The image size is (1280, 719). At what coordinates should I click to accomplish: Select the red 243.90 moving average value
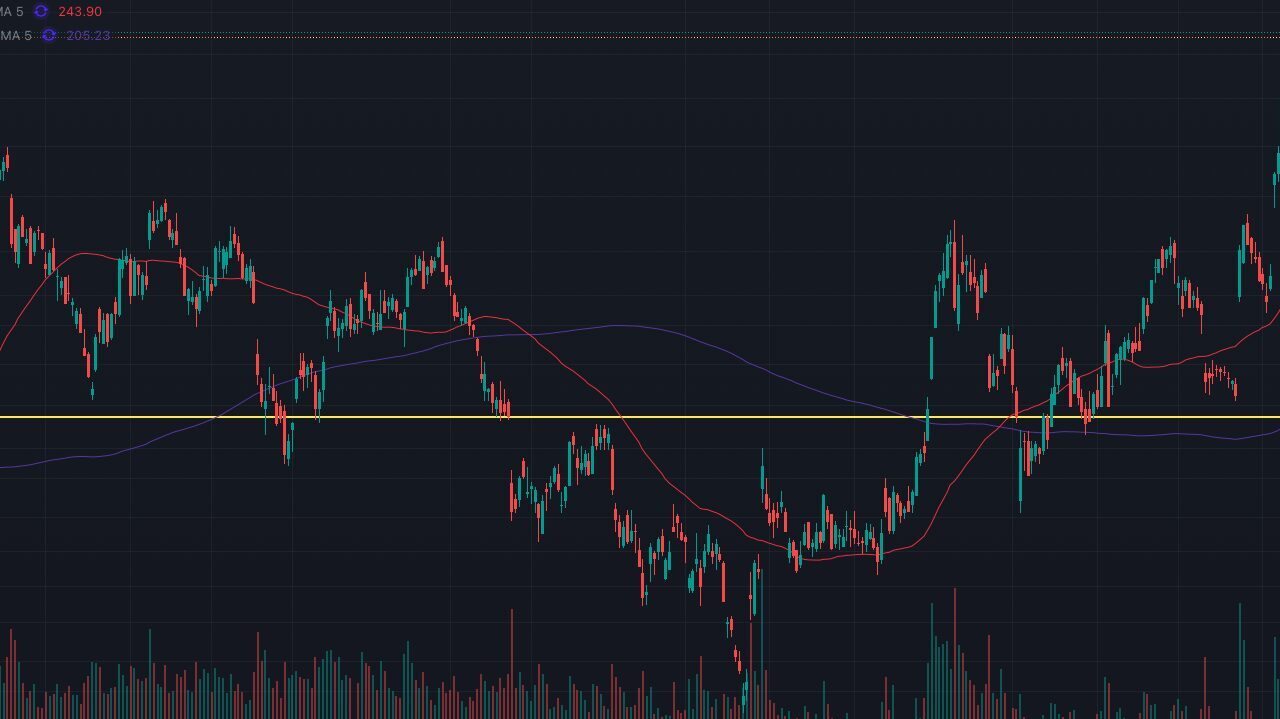(x=80, y=11)
